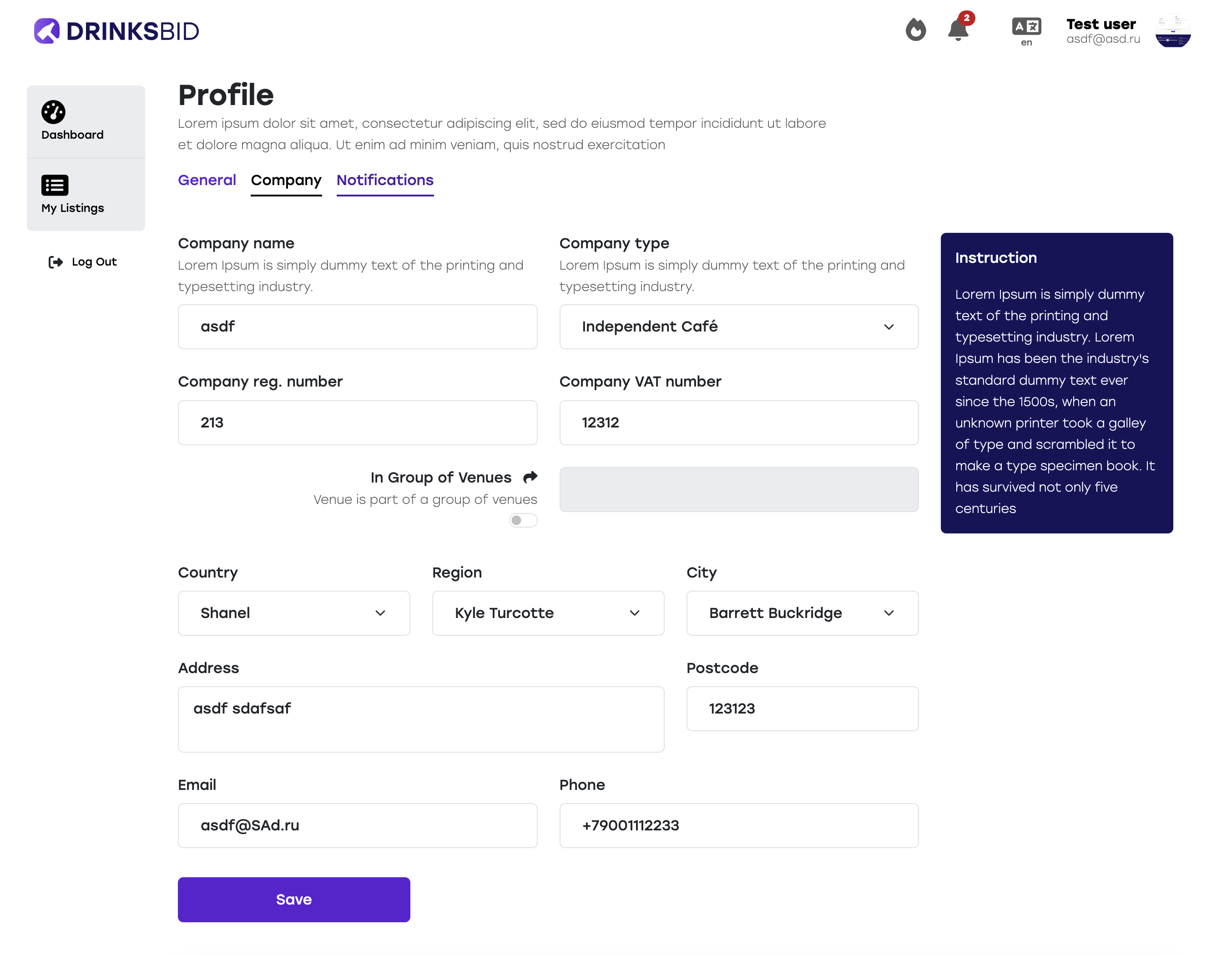Open the notifications bell icon
This screenshot has height=955, width=1232.
click(958, 29)
